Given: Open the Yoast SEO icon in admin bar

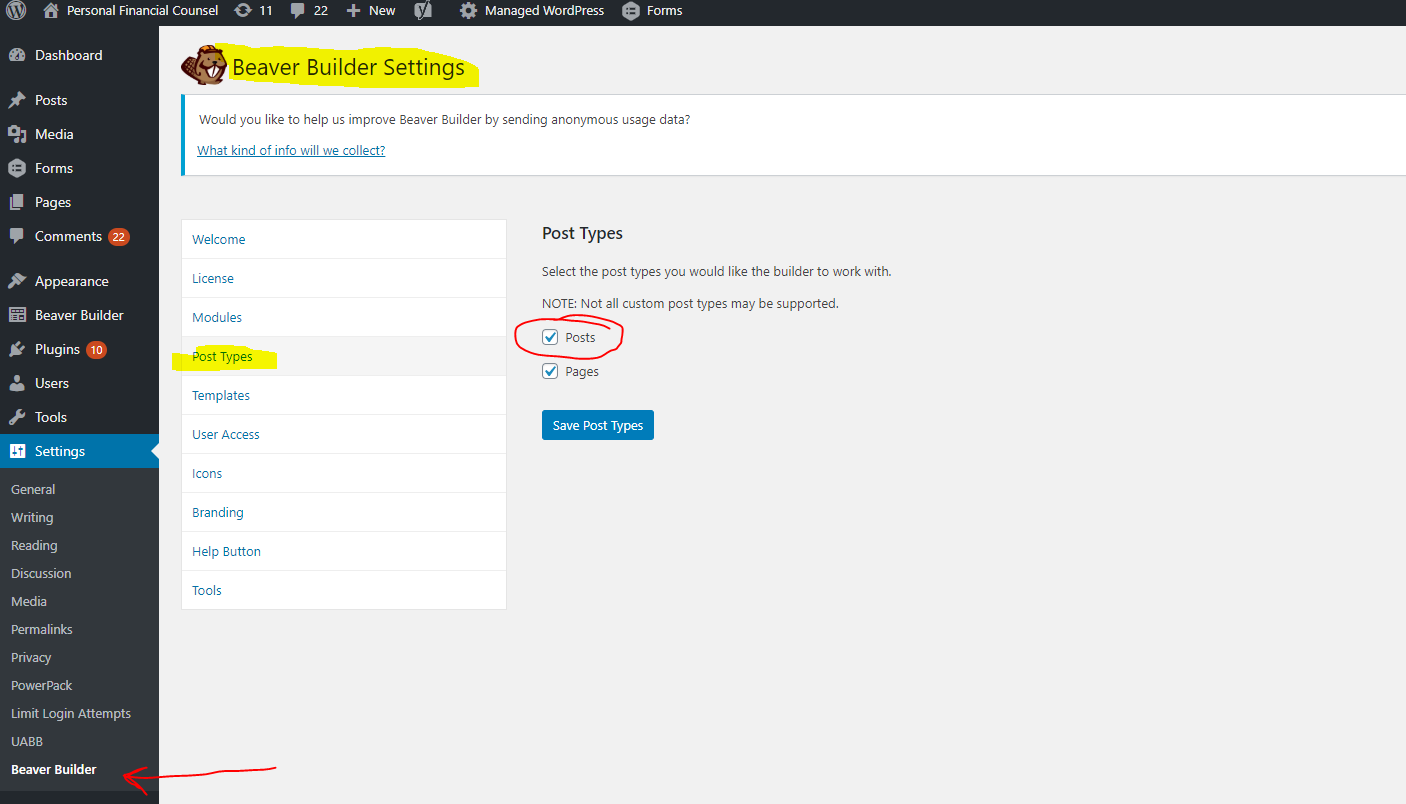Looking at the screenshot, I should click(423, 11).
